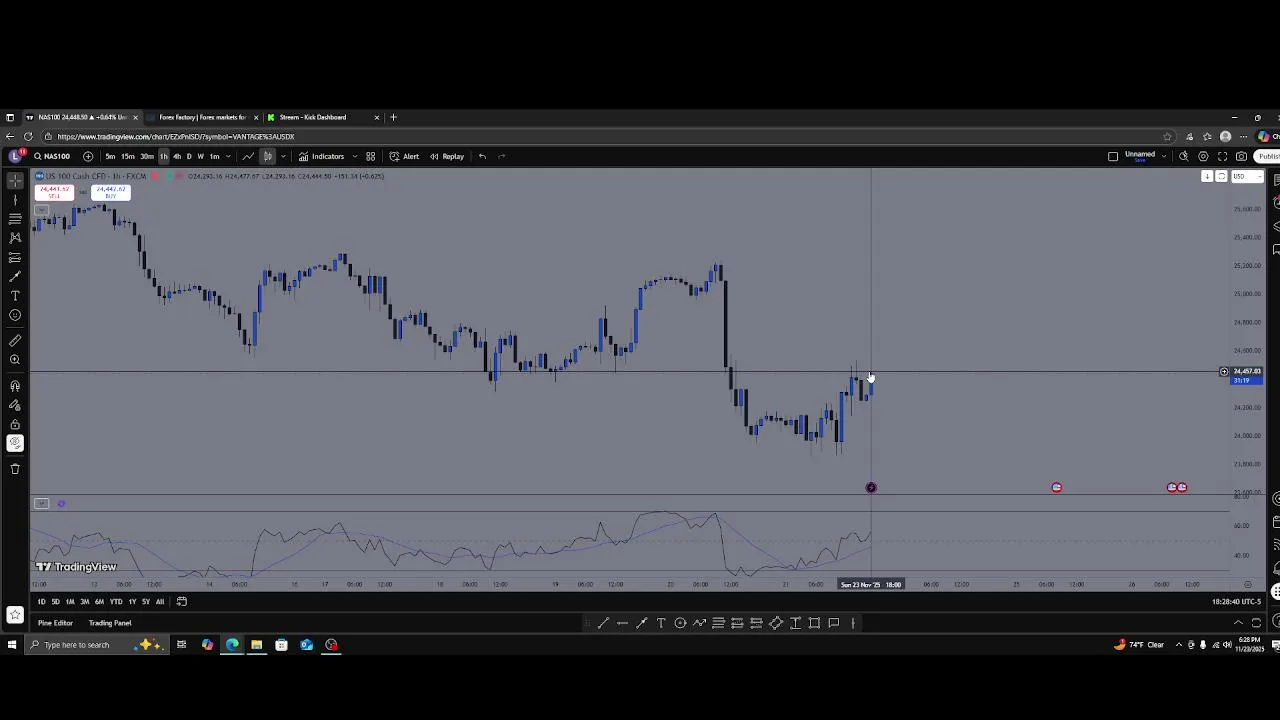Open File Explorer from the taskbar

tap(256, 645)
